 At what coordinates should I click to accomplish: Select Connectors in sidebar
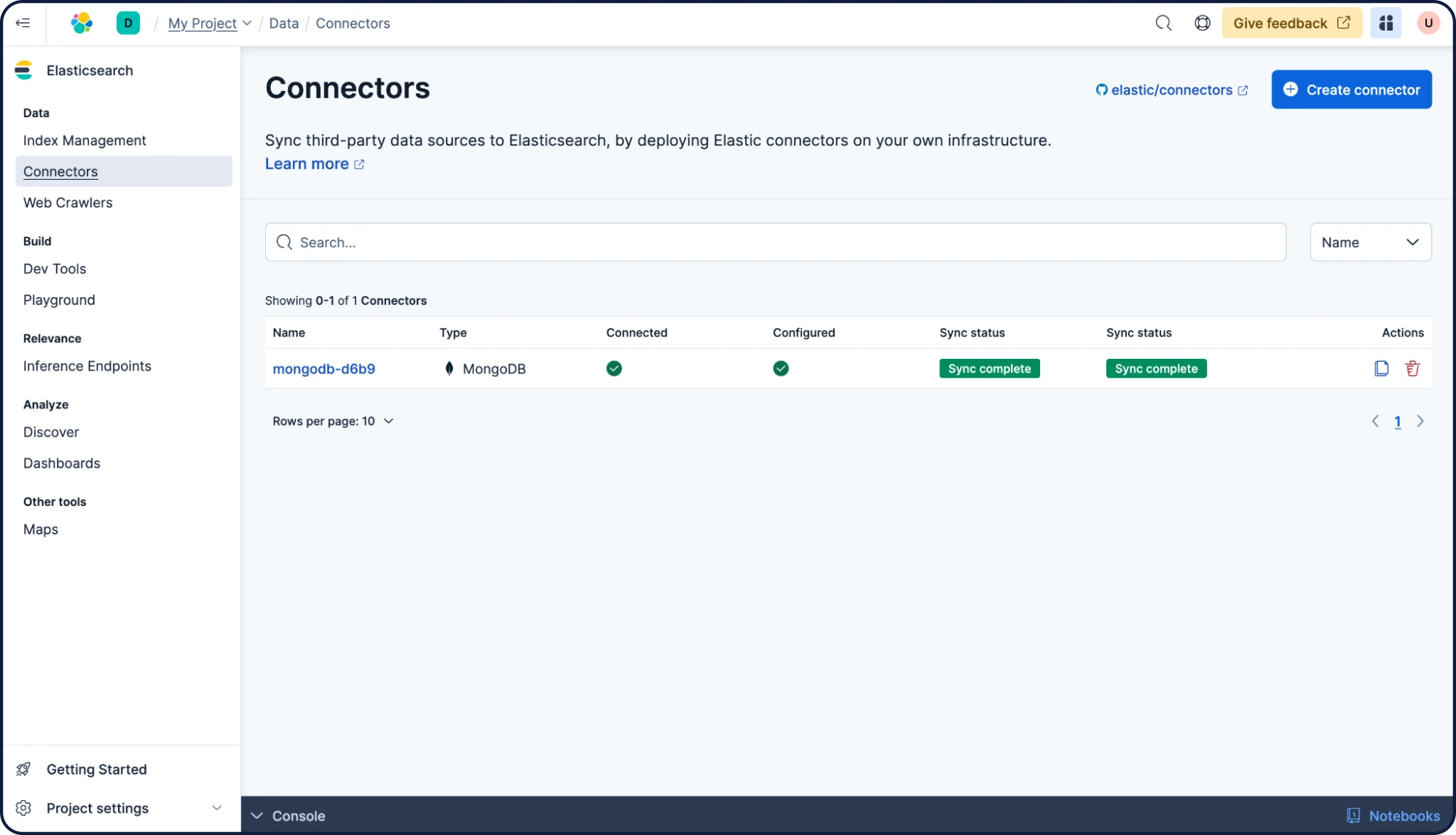pos(124,171)
